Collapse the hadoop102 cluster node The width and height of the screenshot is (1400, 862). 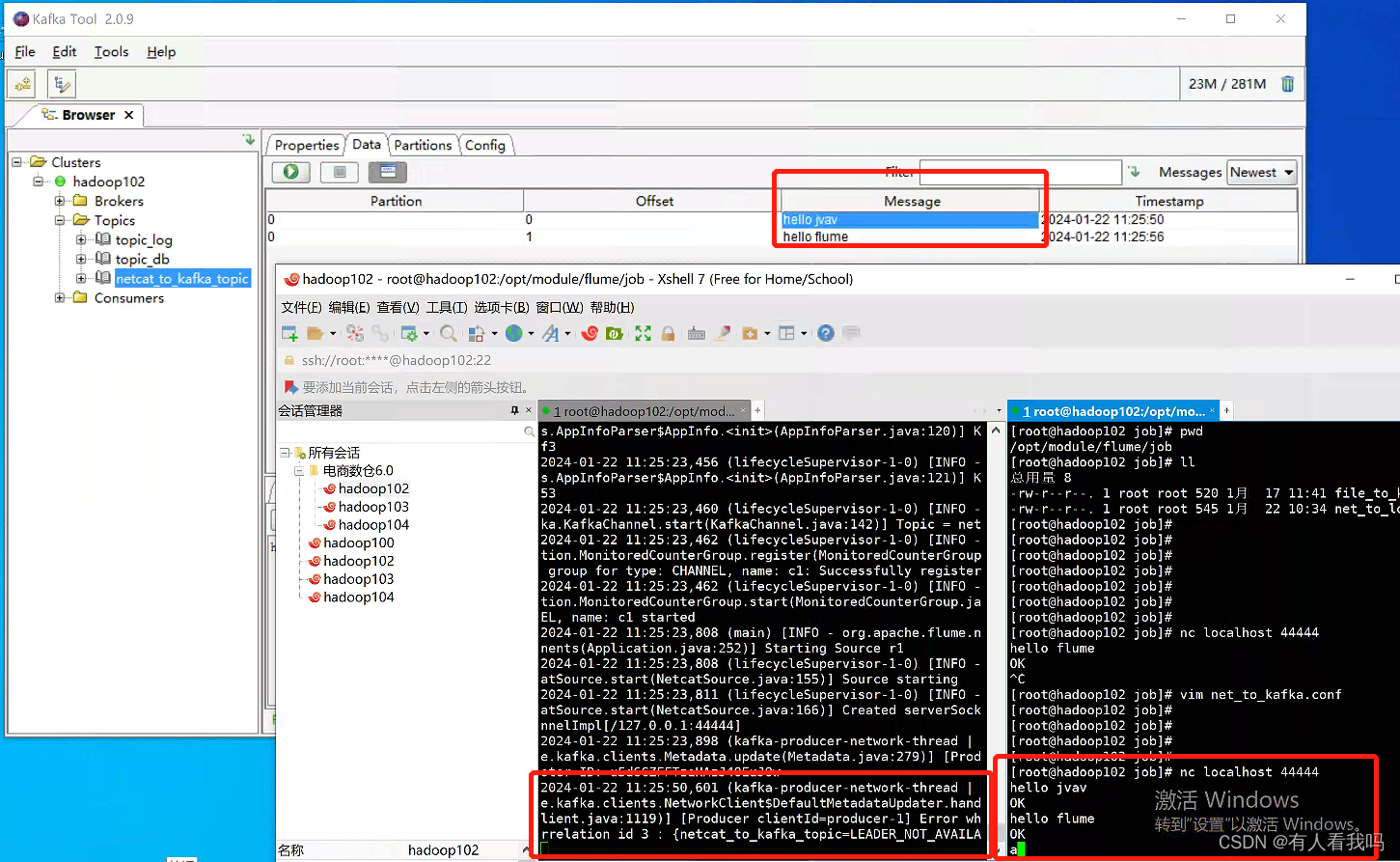point(39,181)
